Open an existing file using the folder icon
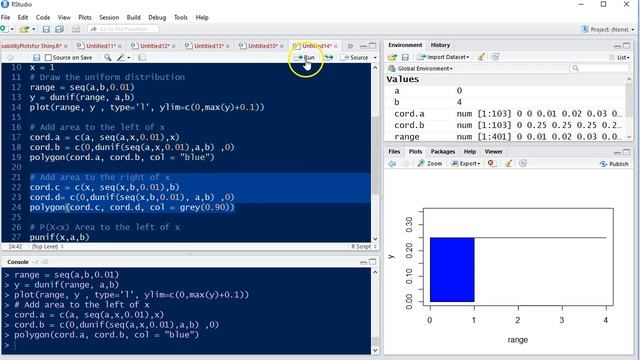 (x=24, y=29)
